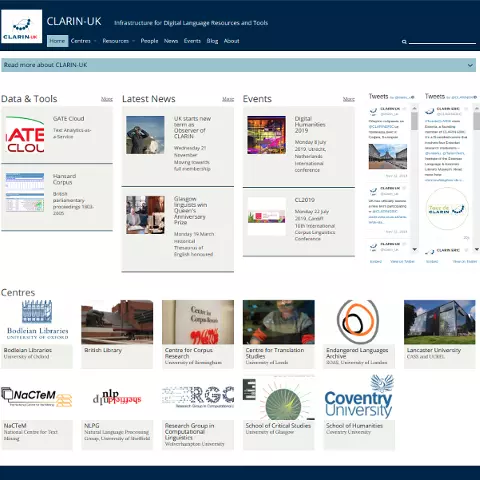Click the NaCTeM logo
Image resolution: width=480 pixels, height=480 pixels.
click(37, 397)
